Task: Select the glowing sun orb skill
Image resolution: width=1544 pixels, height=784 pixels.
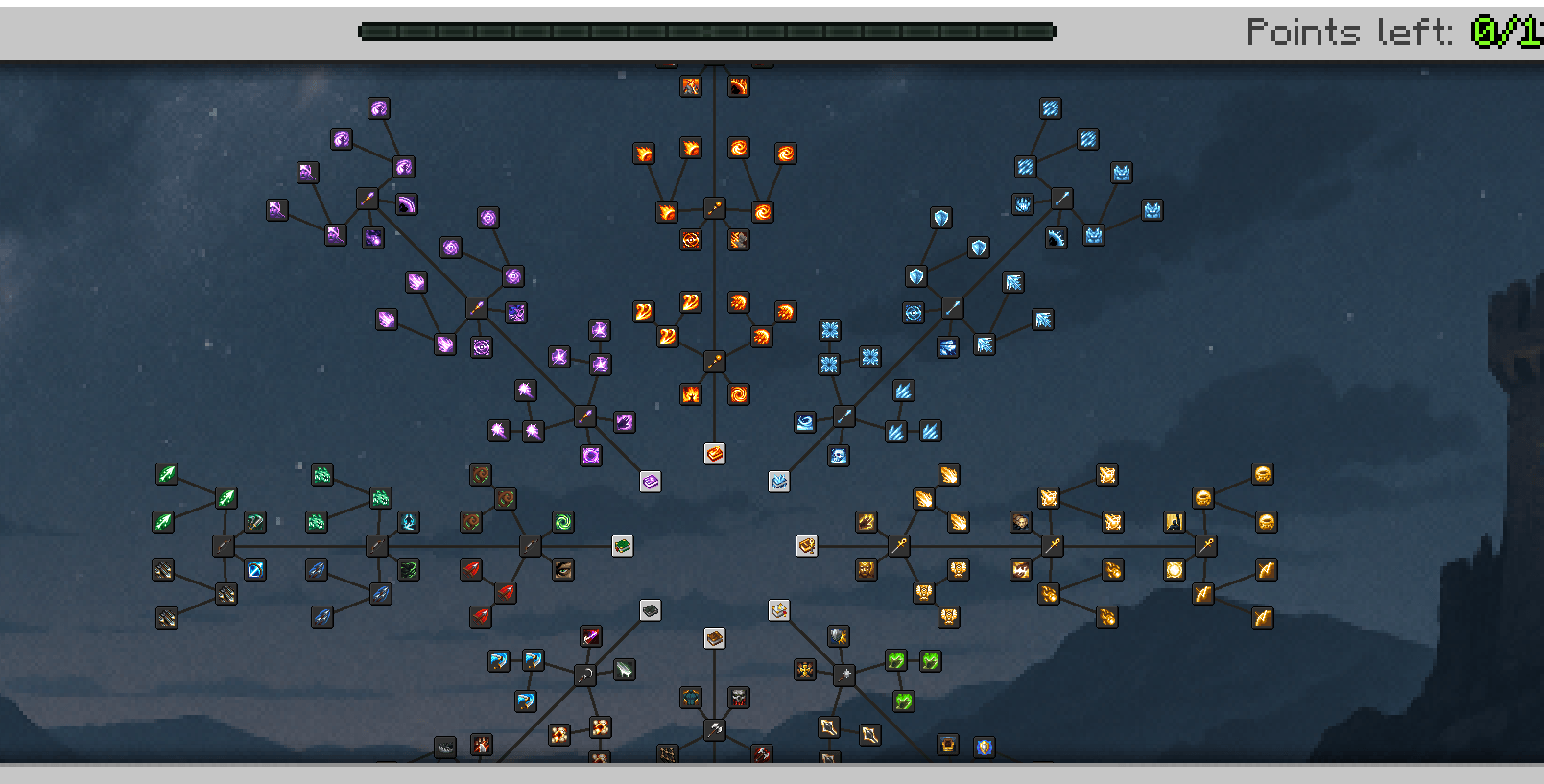Action: tap(1175, 570)
